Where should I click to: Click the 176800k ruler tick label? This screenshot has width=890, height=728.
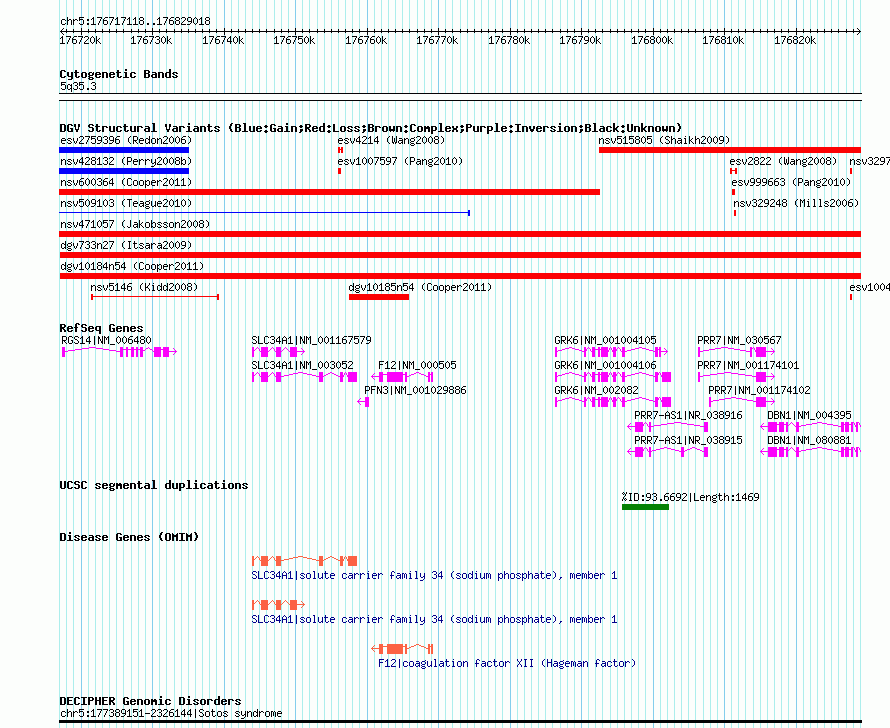(x=652, y=40)
